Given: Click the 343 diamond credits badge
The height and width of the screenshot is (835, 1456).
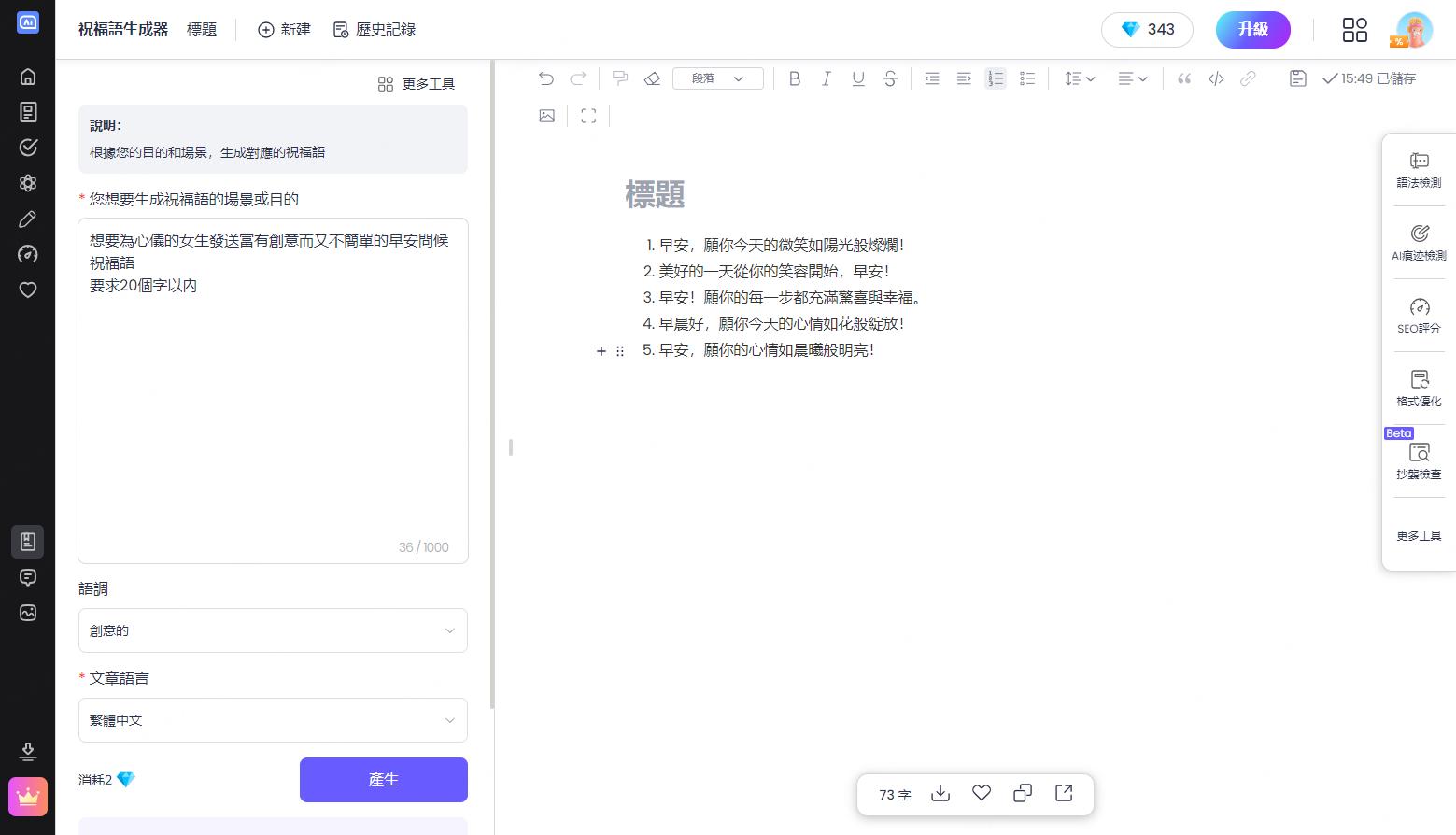Looking at the screenshot, I should (x=1148, y=30).
